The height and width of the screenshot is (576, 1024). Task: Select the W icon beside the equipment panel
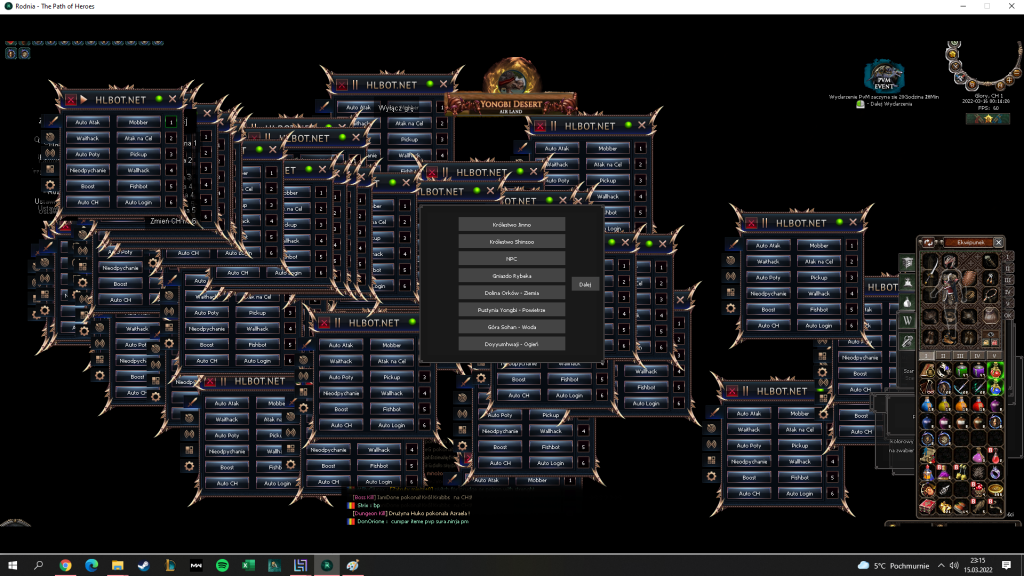click(907, 321)
